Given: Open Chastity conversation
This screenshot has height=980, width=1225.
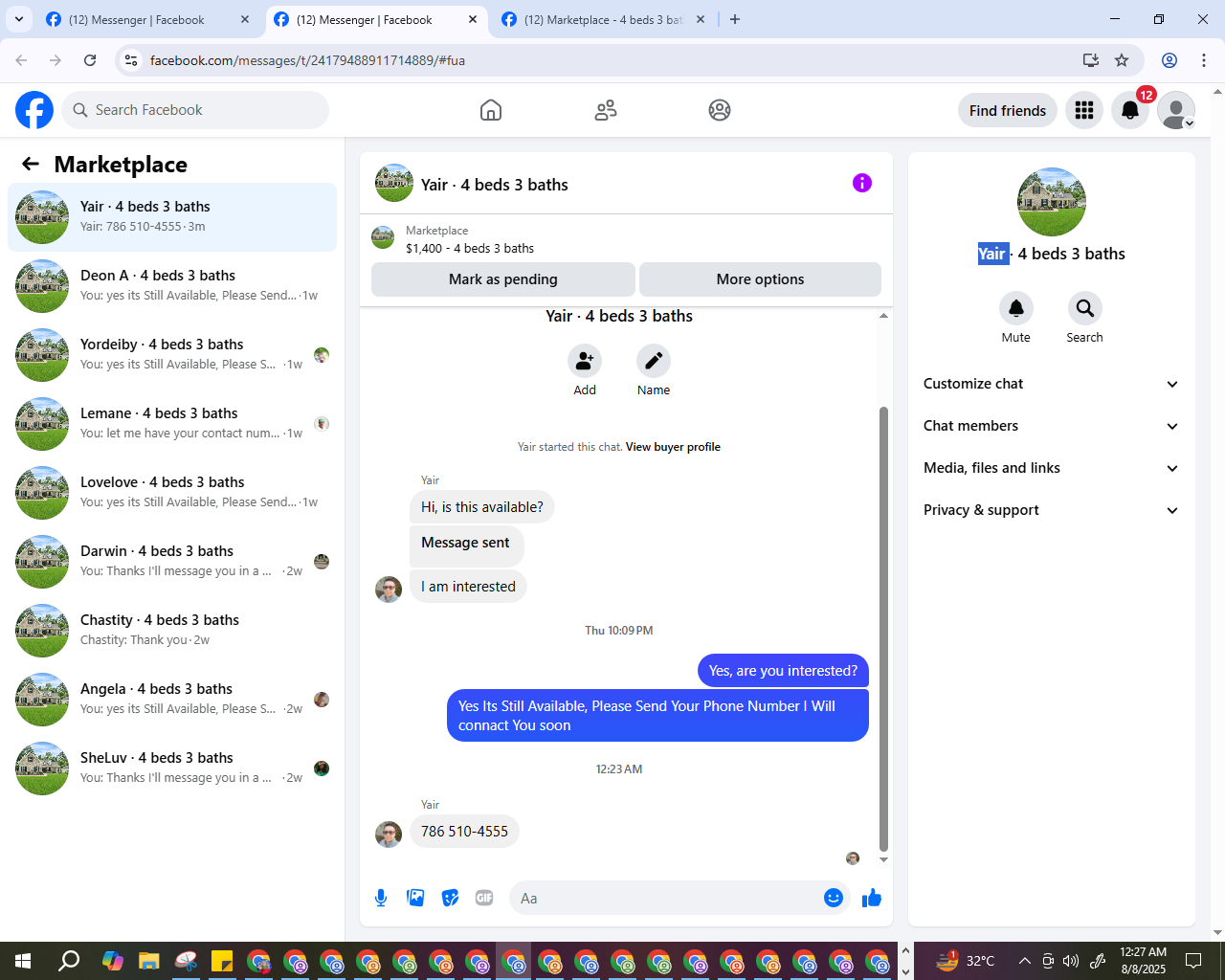Looking at the screenshot, I should pos(172,631).
